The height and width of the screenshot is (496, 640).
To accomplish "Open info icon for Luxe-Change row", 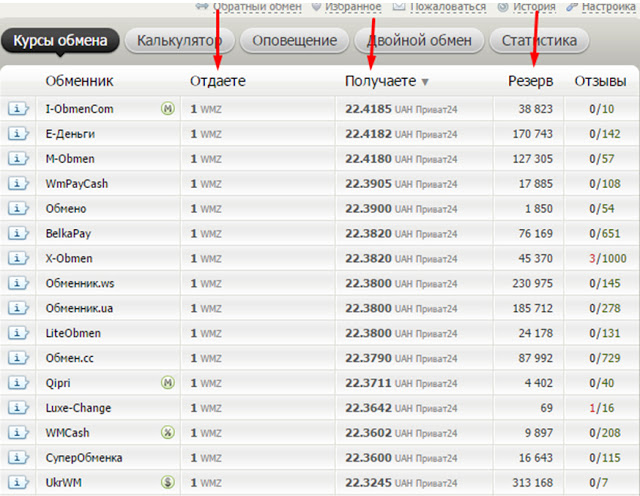I will (18, 408).
